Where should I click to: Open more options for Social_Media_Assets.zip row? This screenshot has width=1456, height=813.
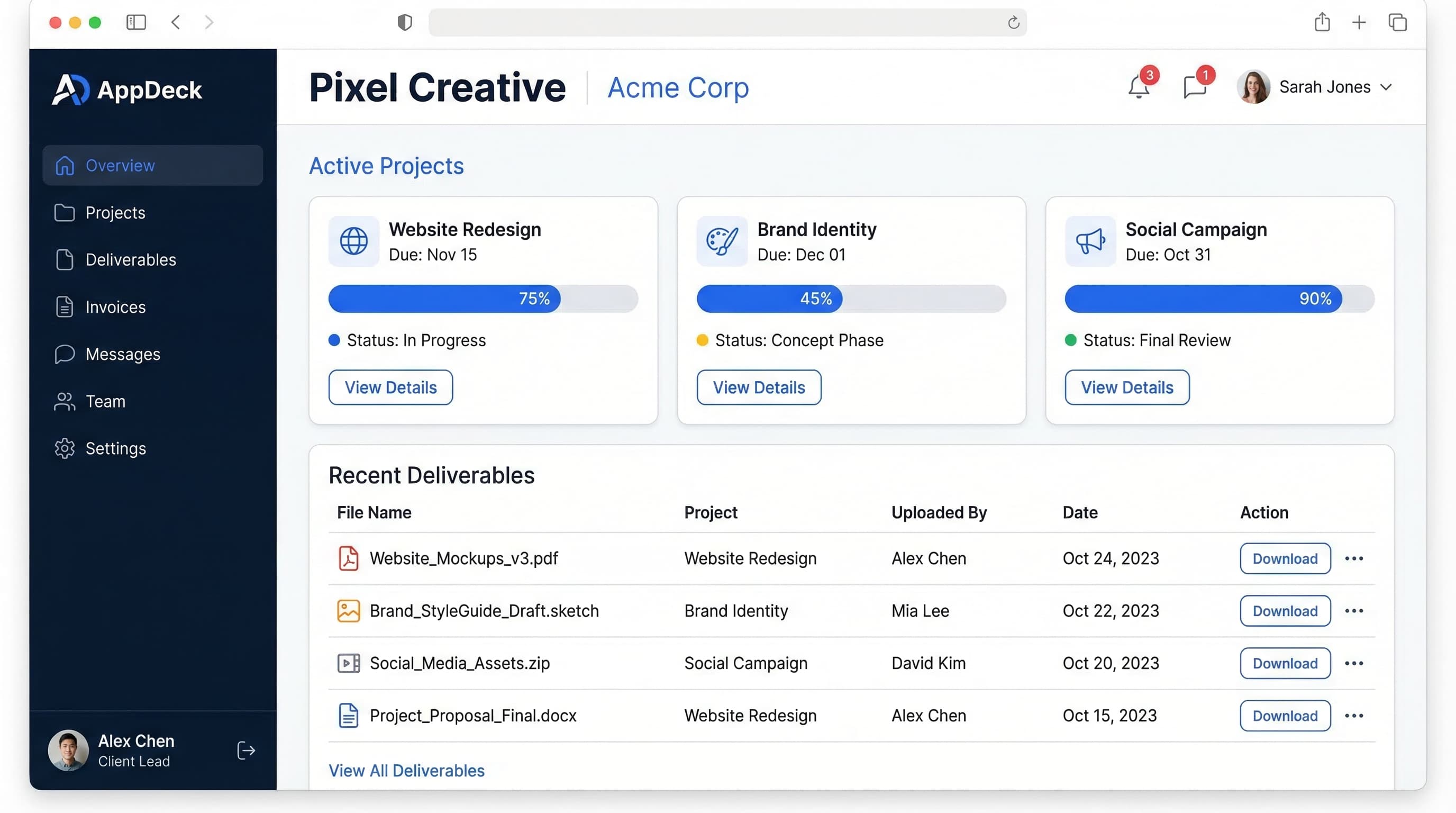point(1354,663)
